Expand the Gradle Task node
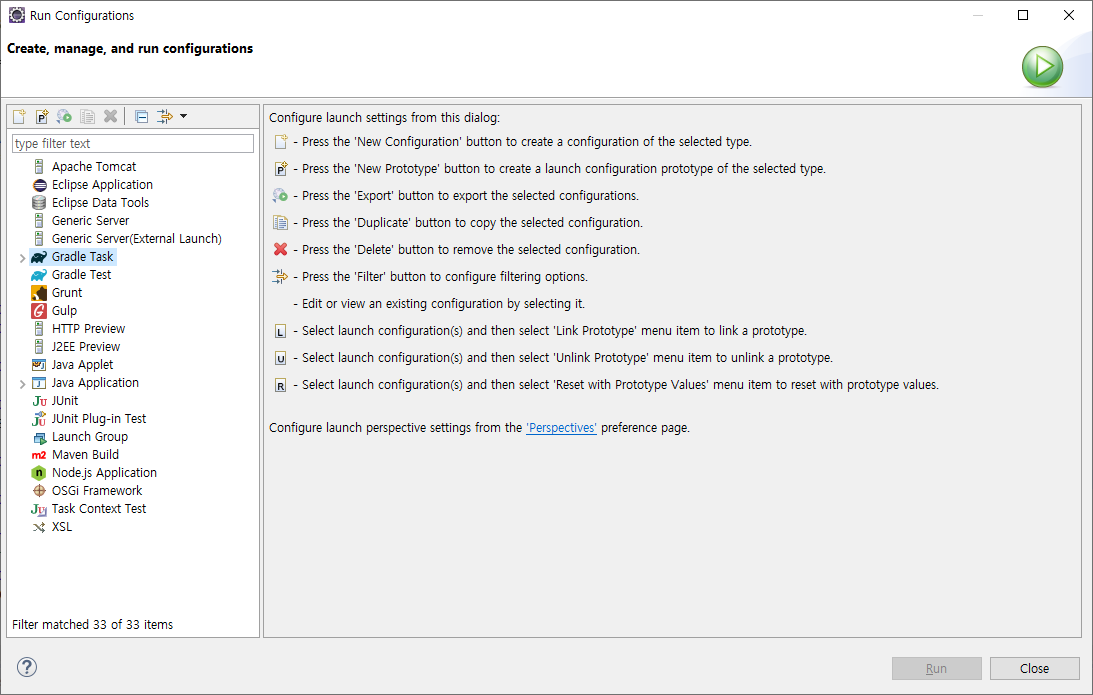The height and width of the screenshot is (695, 1093). (x=22, y=258)
